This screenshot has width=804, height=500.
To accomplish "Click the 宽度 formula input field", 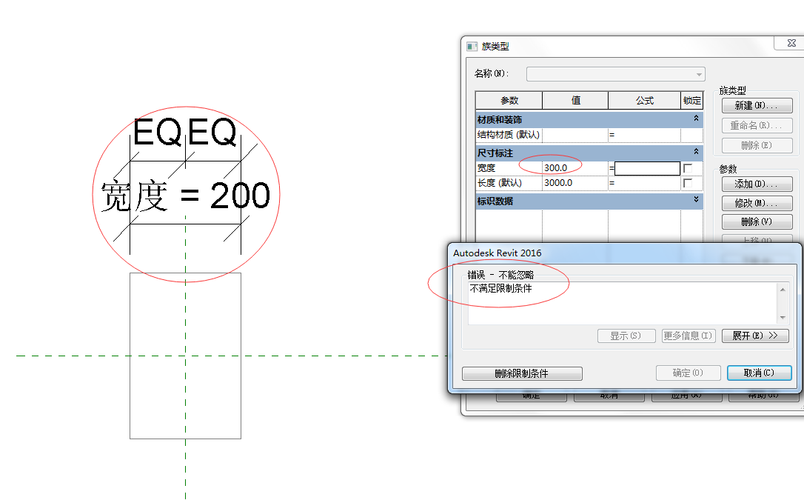I will point(647,168).
